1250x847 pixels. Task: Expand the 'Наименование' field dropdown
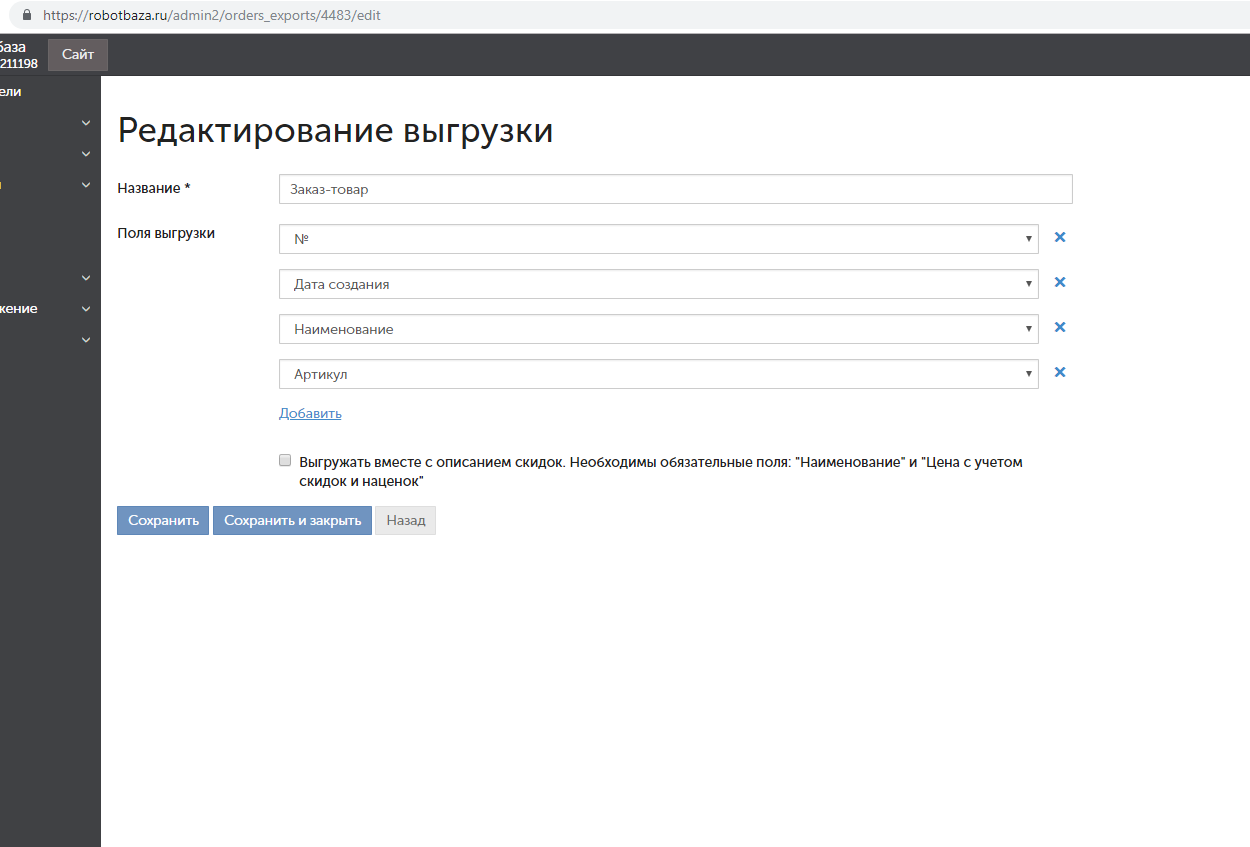click(x=659, y=329)
